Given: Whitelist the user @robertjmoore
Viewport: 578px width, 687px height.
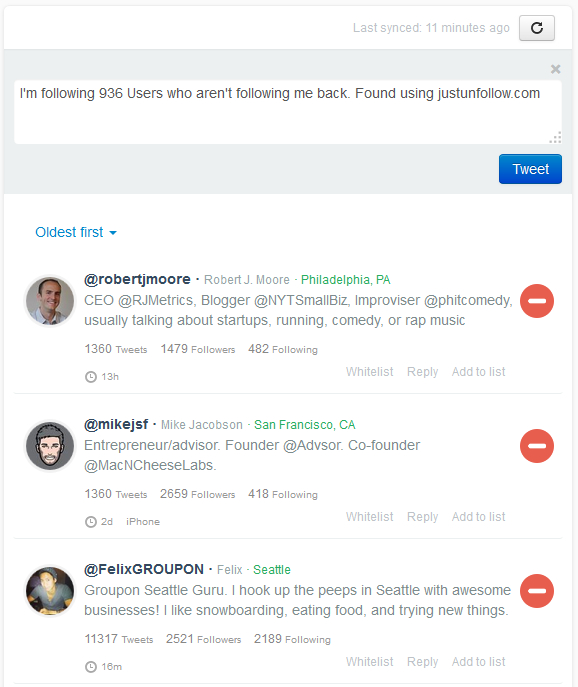Looking at the screenshot, I should (369, 372).
